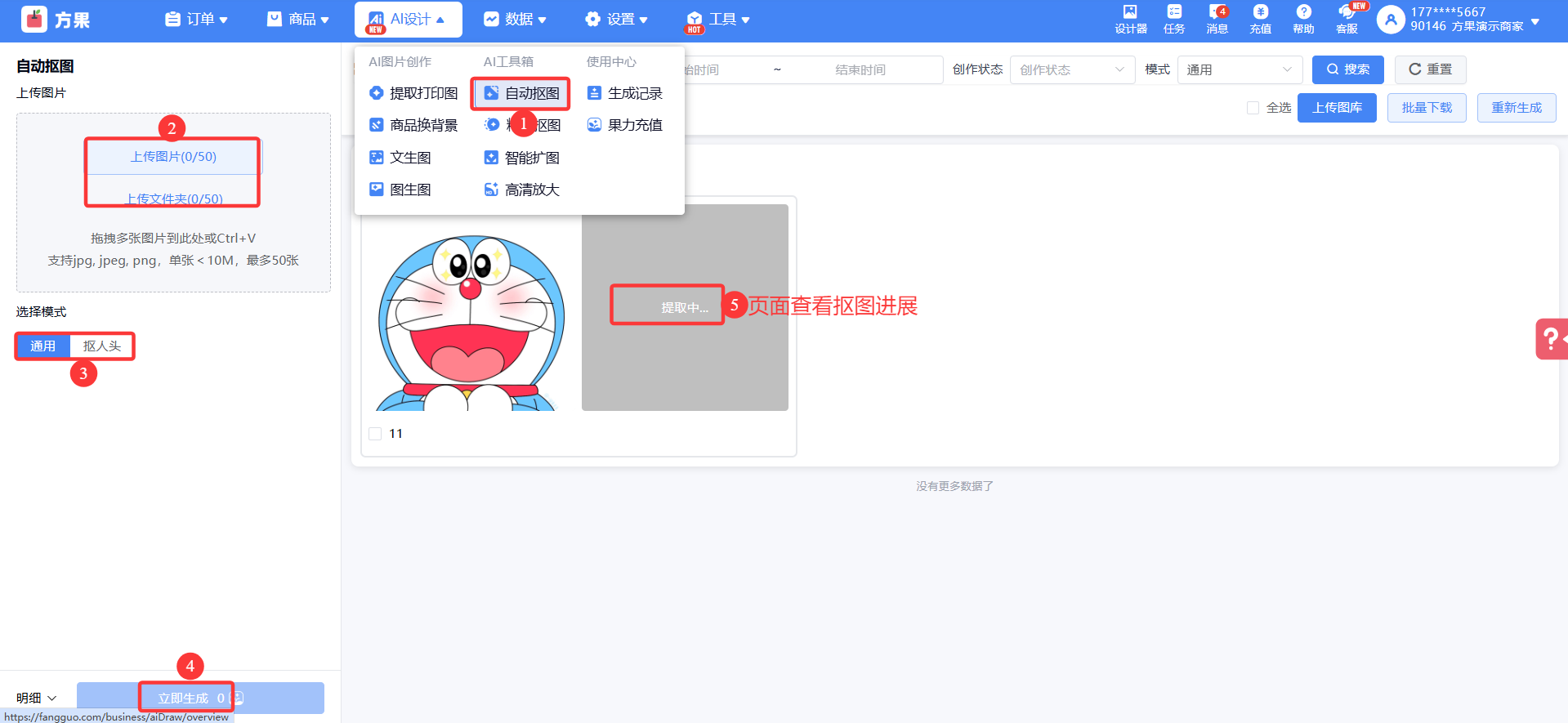The width and height of the screenshot is (1568, 723).
Task: Click the 工具 cube icon
Action: click(x=695, y=19)
